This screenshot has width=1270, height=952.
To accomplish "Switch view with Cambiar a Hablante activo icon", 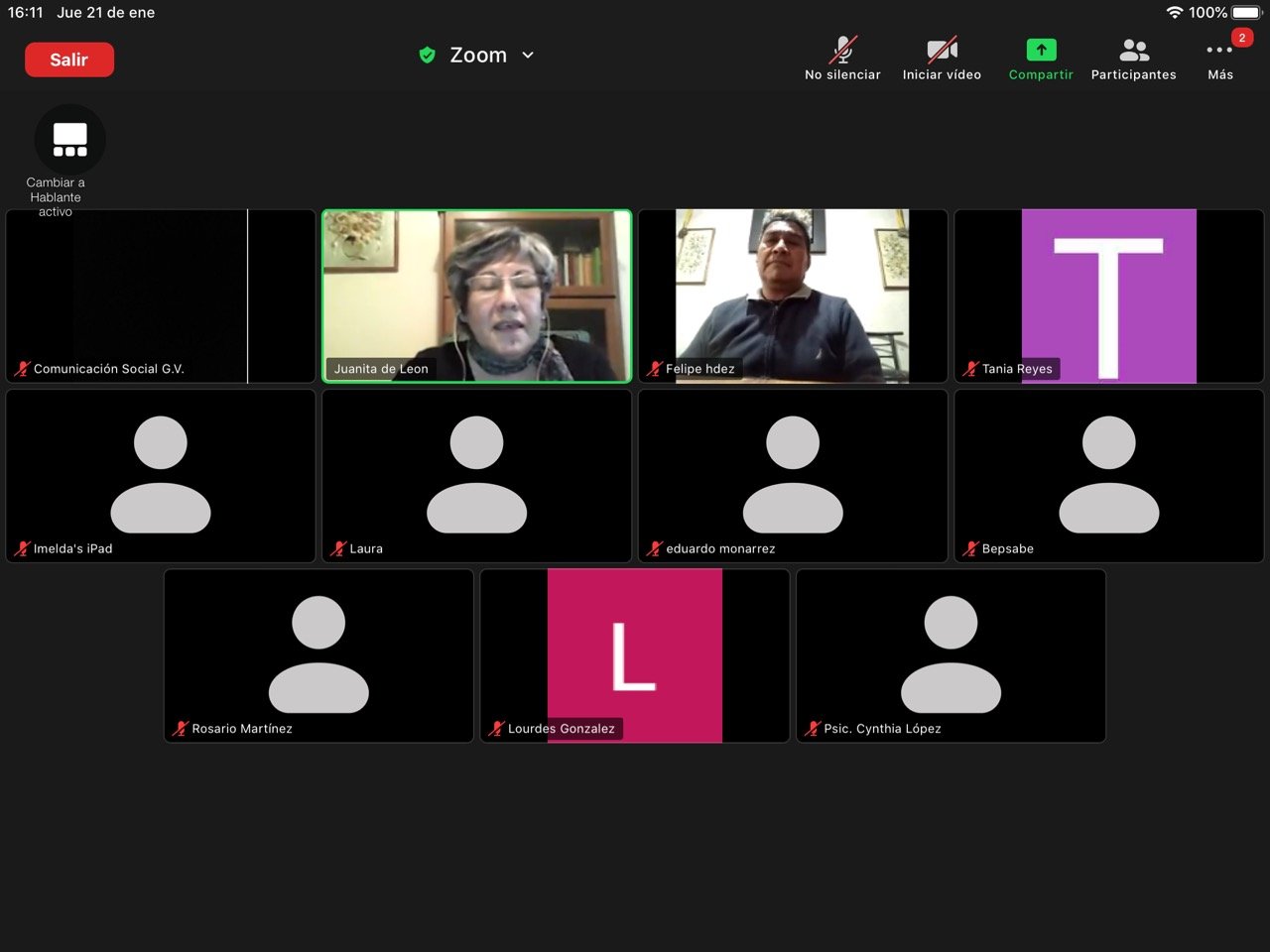I will pyautogui.click(x=69, y=140).
